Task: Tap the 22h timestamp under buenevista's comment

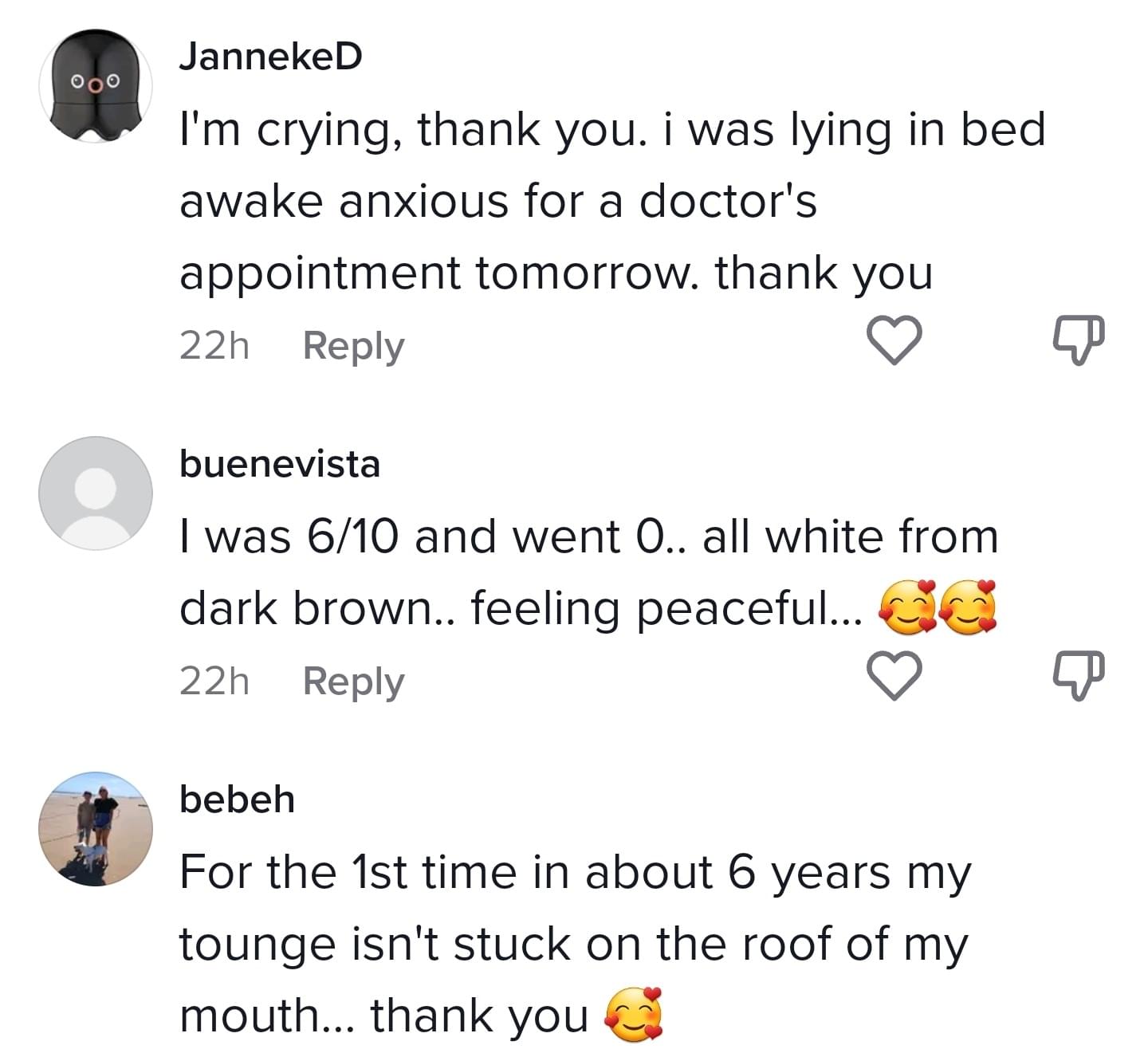Action: click(x=214, y=682)
